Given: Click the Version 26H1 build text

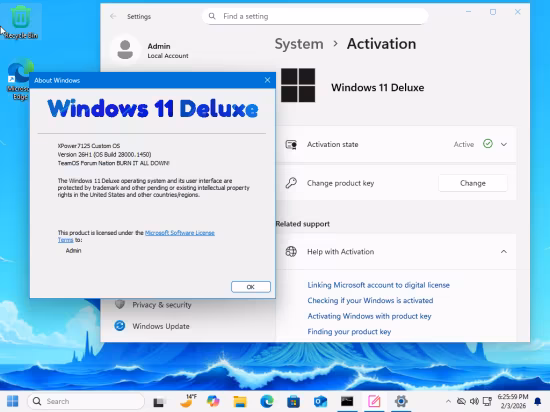Looking at the screenshot, I should [x=105, y=154].
